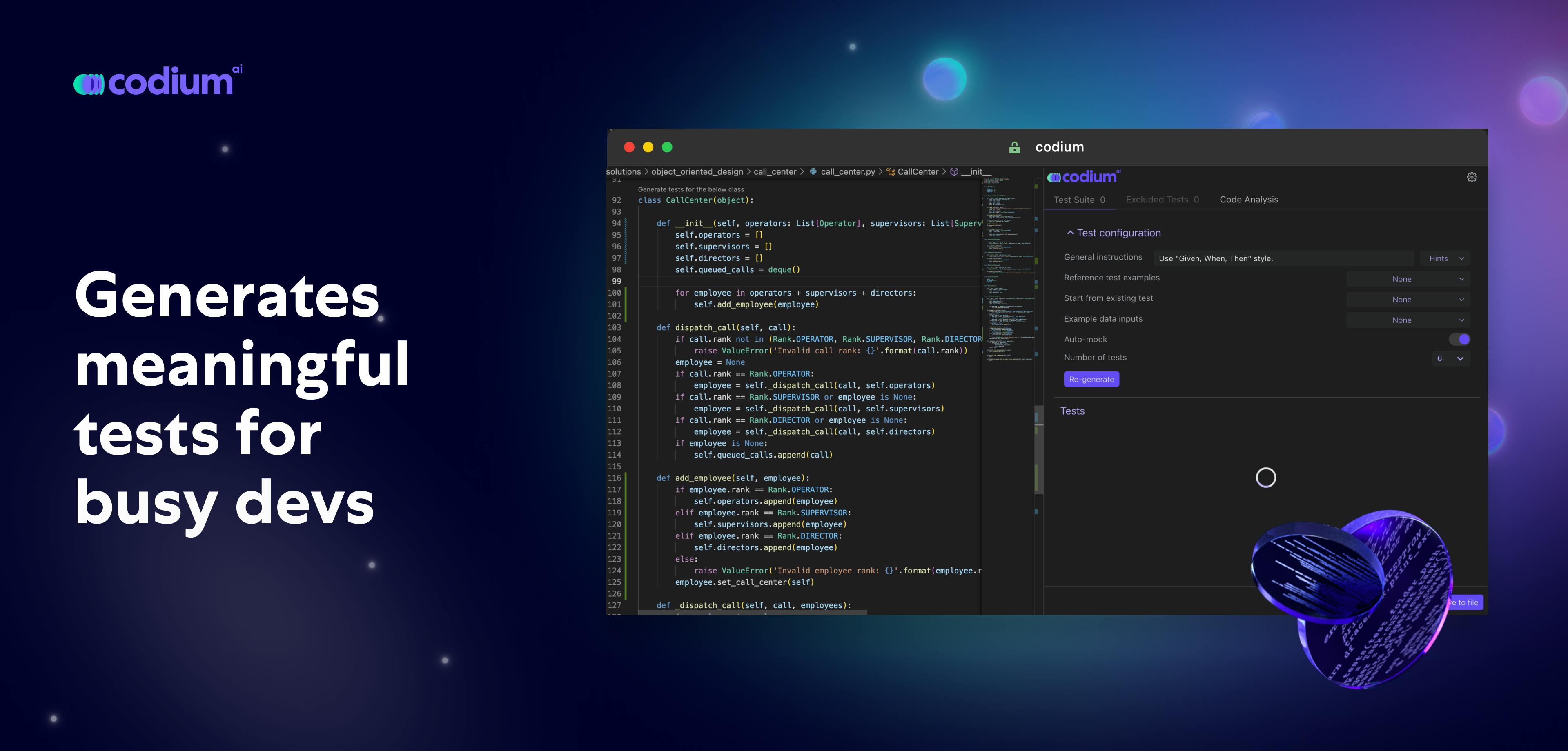The width and height of the screenshot is (1568, 751).
Task: Click line number 99 in the gutter
Action: pyautogui.click(x=617, y=281)
